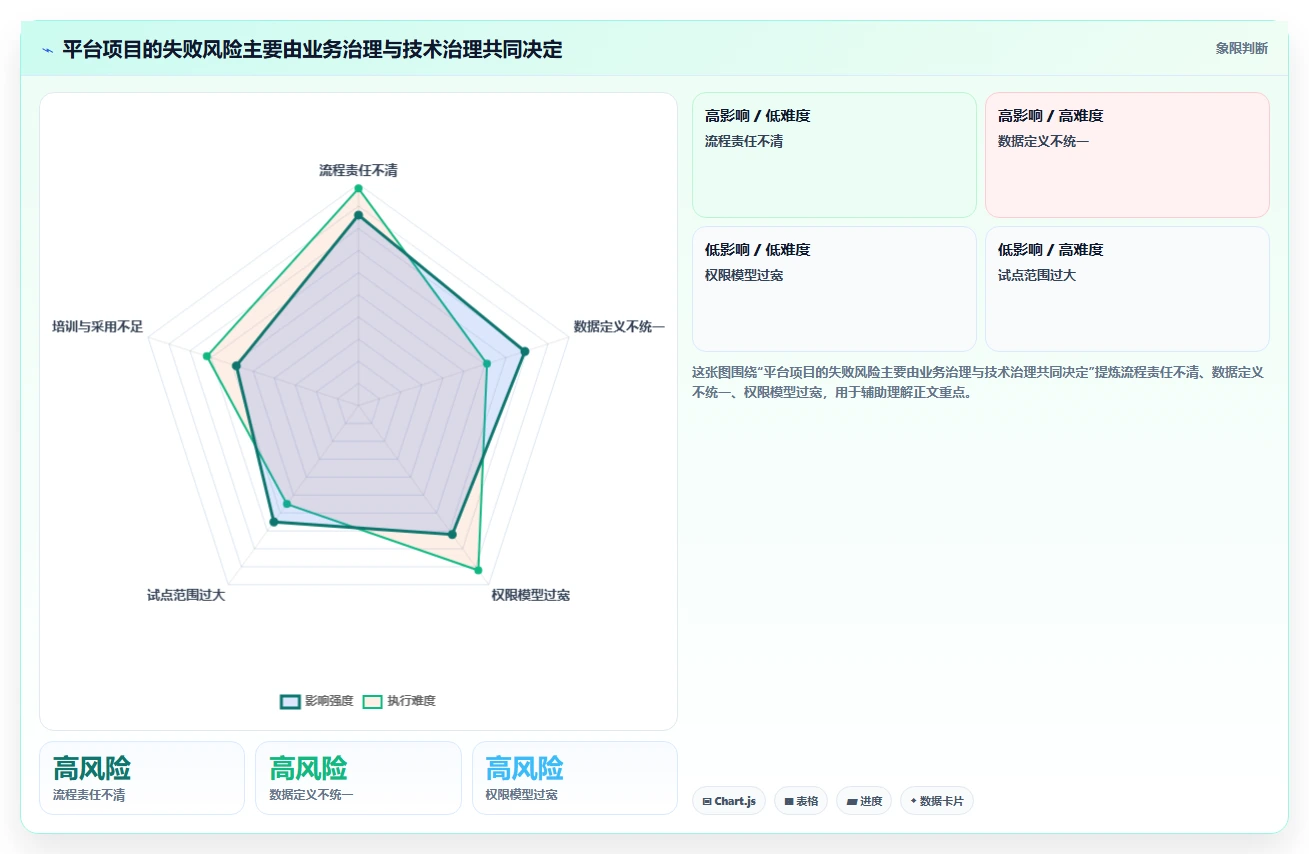Screen dimensions: 1309x854
Task: Click the 执行难度 data point on 培训与采用不足 axis
Action: (x=207, y=356)
